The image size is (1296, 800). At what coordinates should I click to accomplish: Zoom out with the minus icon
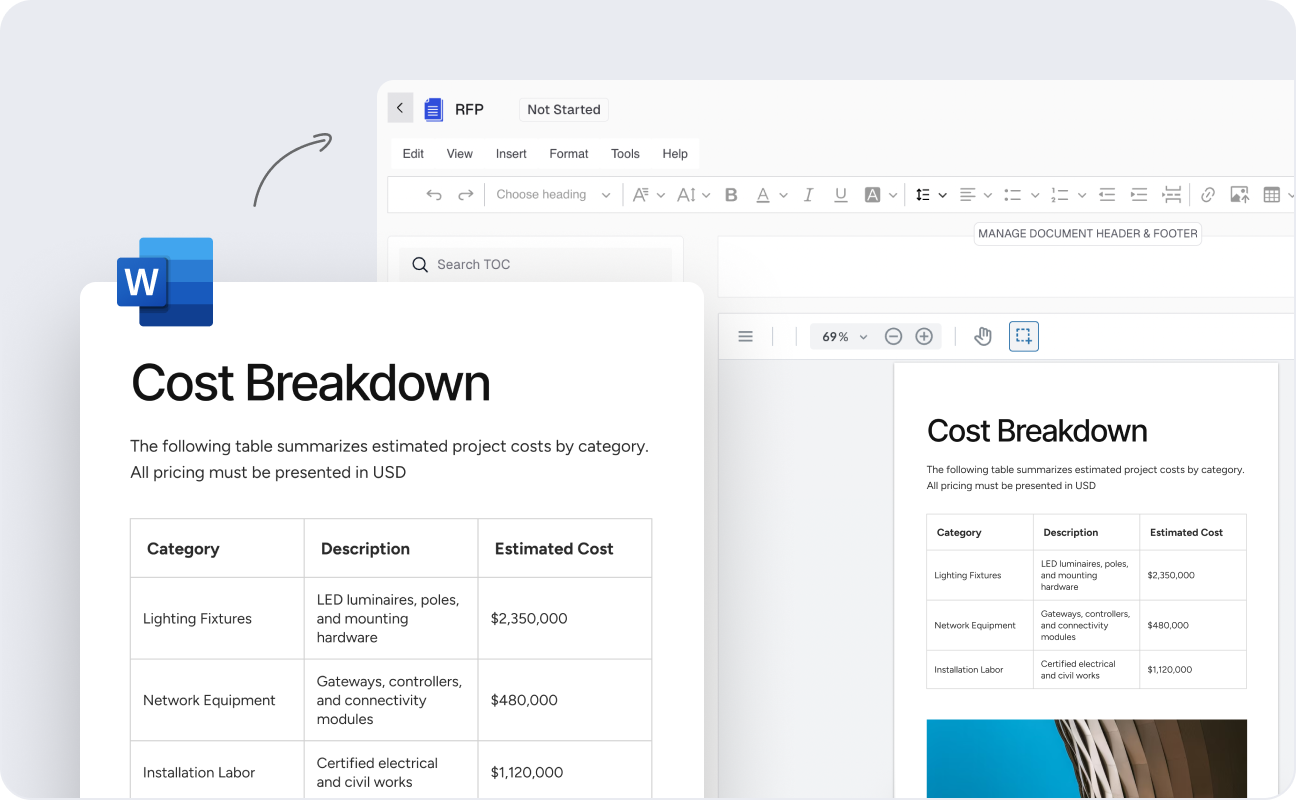click(x=893, y=337)
